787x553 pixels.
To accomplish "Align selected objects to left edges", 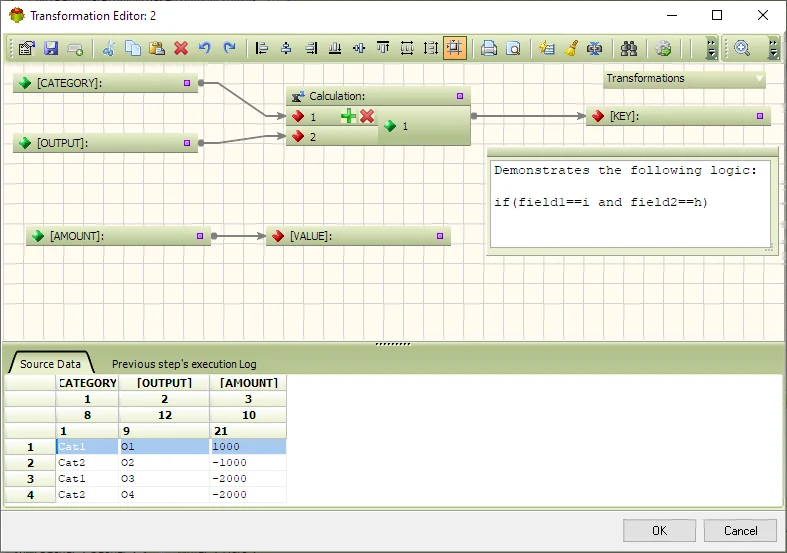I will pyautogui.click(x=261, y=48).
